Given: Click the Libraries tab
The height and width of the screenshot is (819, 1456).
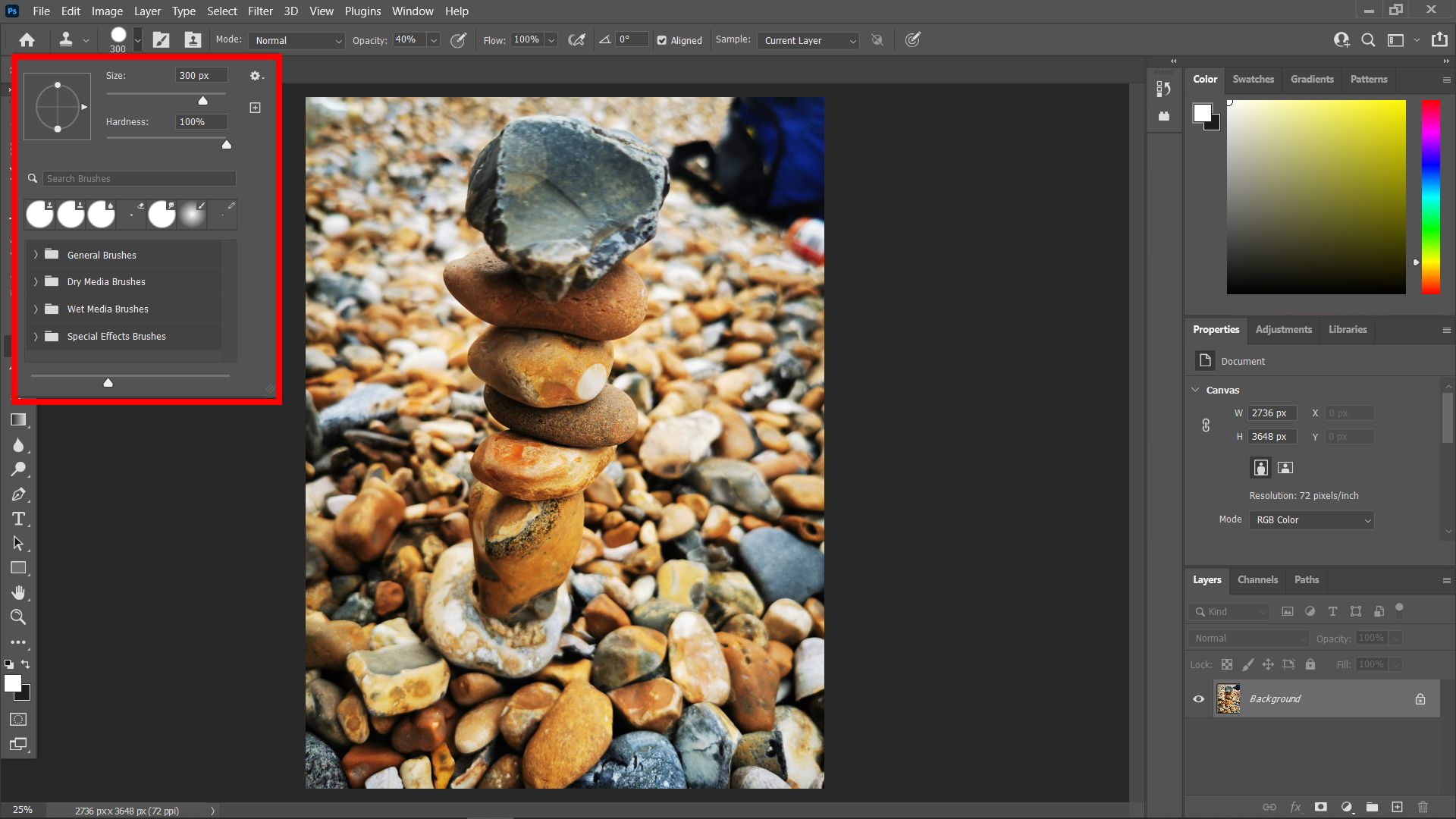Looking at the screenshot, I should coord(1346,329).
